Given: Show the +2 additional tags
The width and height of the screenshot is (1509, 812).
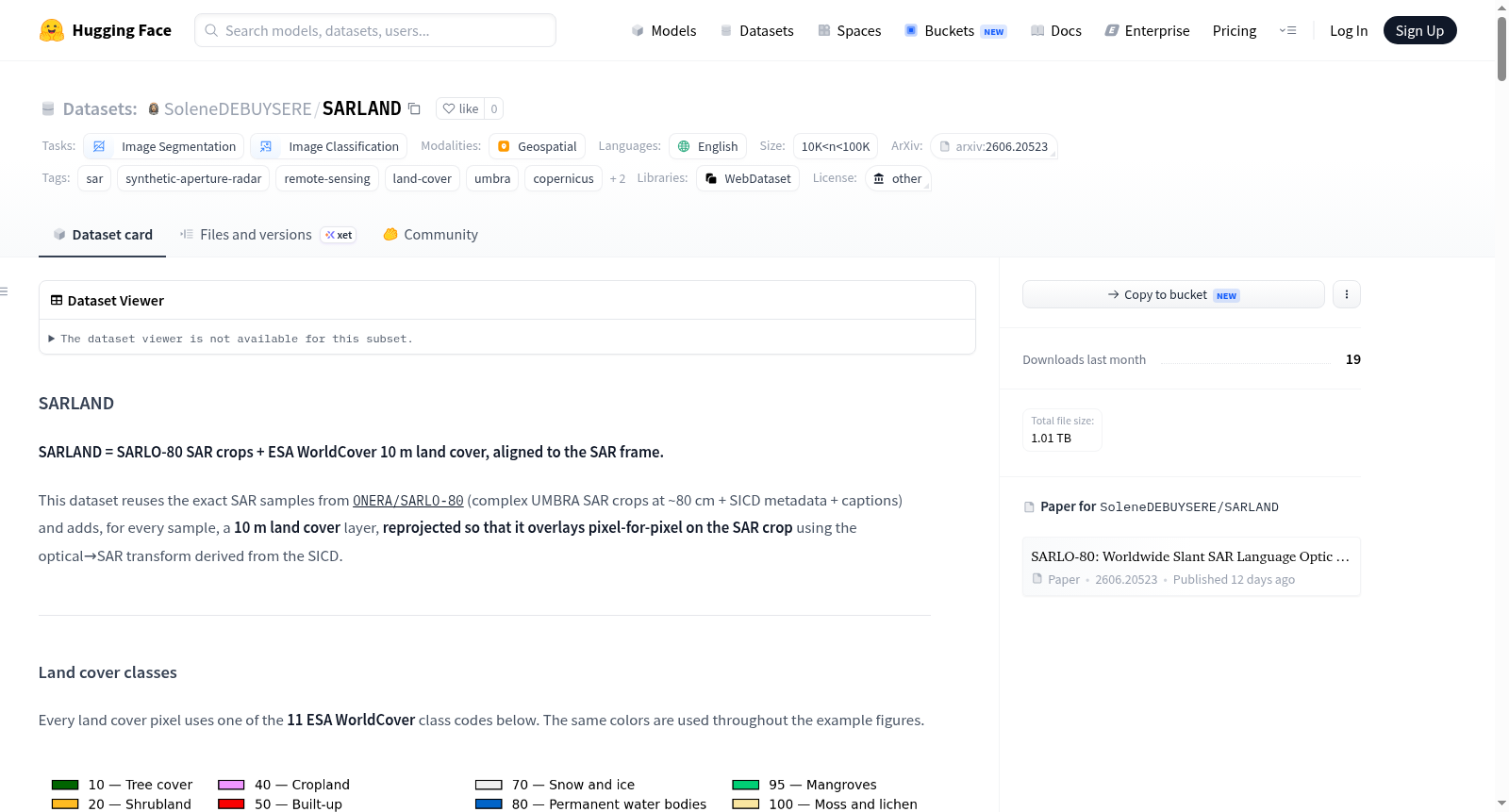Looking at the screenshot, I should pyautogui.click(x=618, y=178).
